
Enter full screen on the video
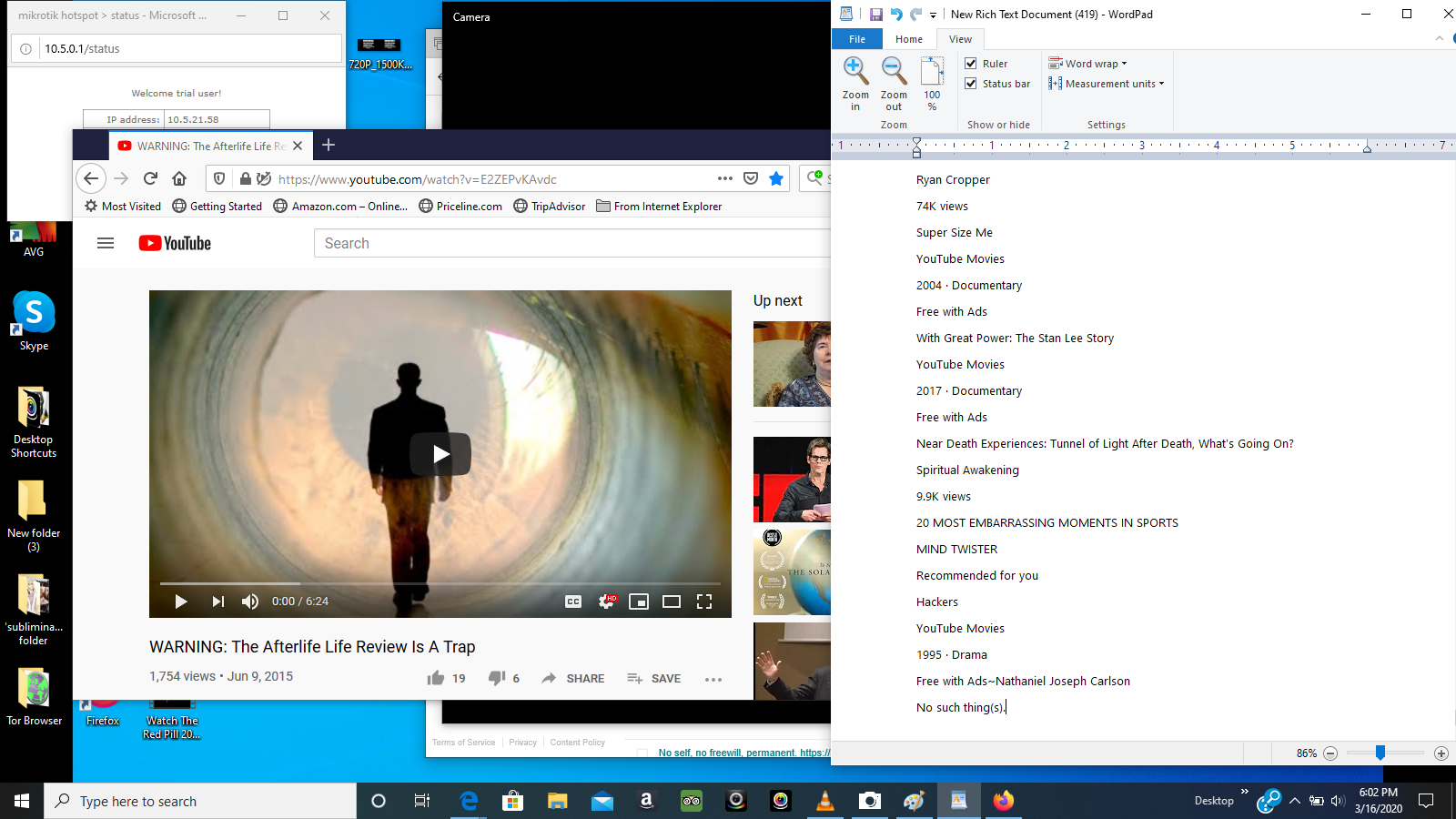(x=704, y=602)
